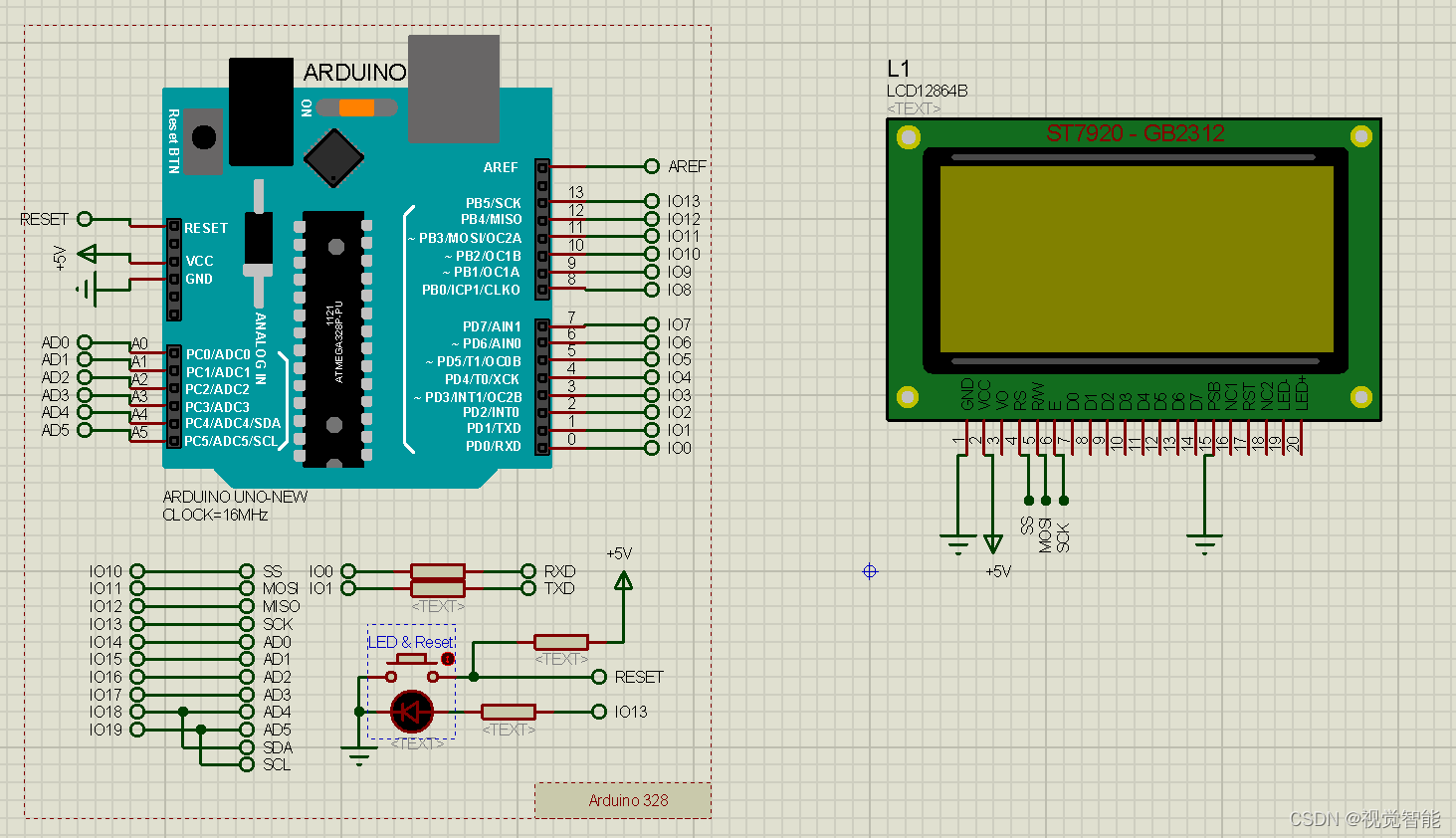
Task: Click the blue origin marker near the LCD
Action: pos(869,570)
